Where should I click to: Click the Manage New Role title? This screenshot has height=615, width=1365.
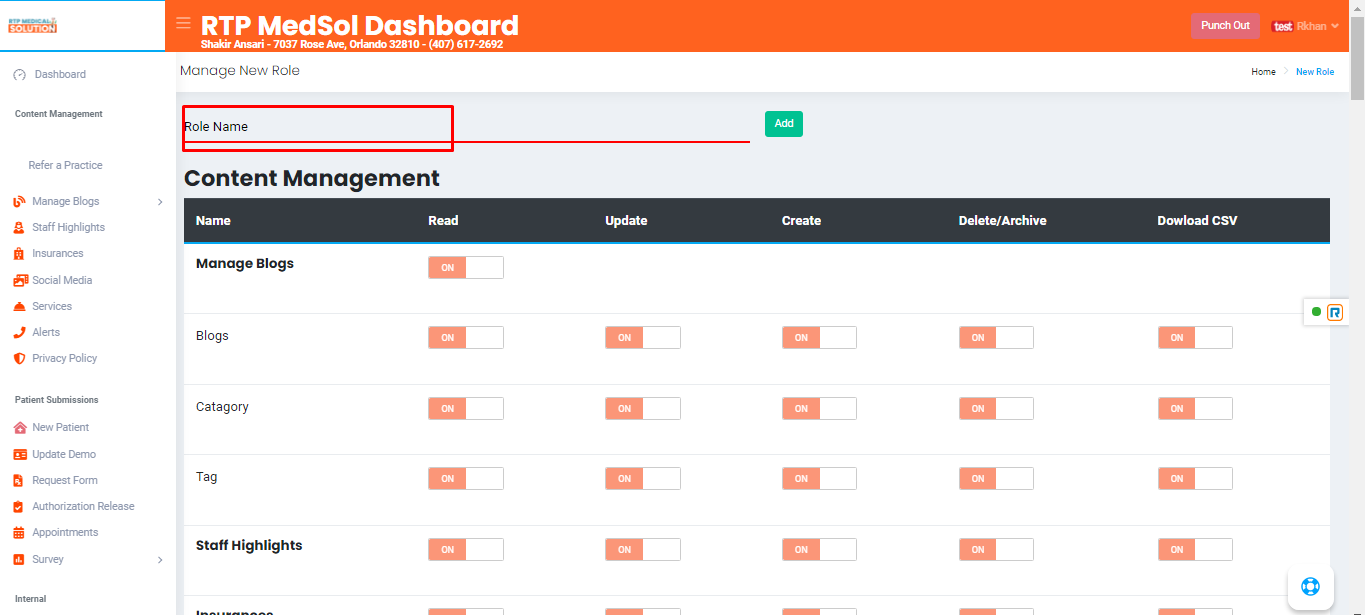tap(240, 71)
